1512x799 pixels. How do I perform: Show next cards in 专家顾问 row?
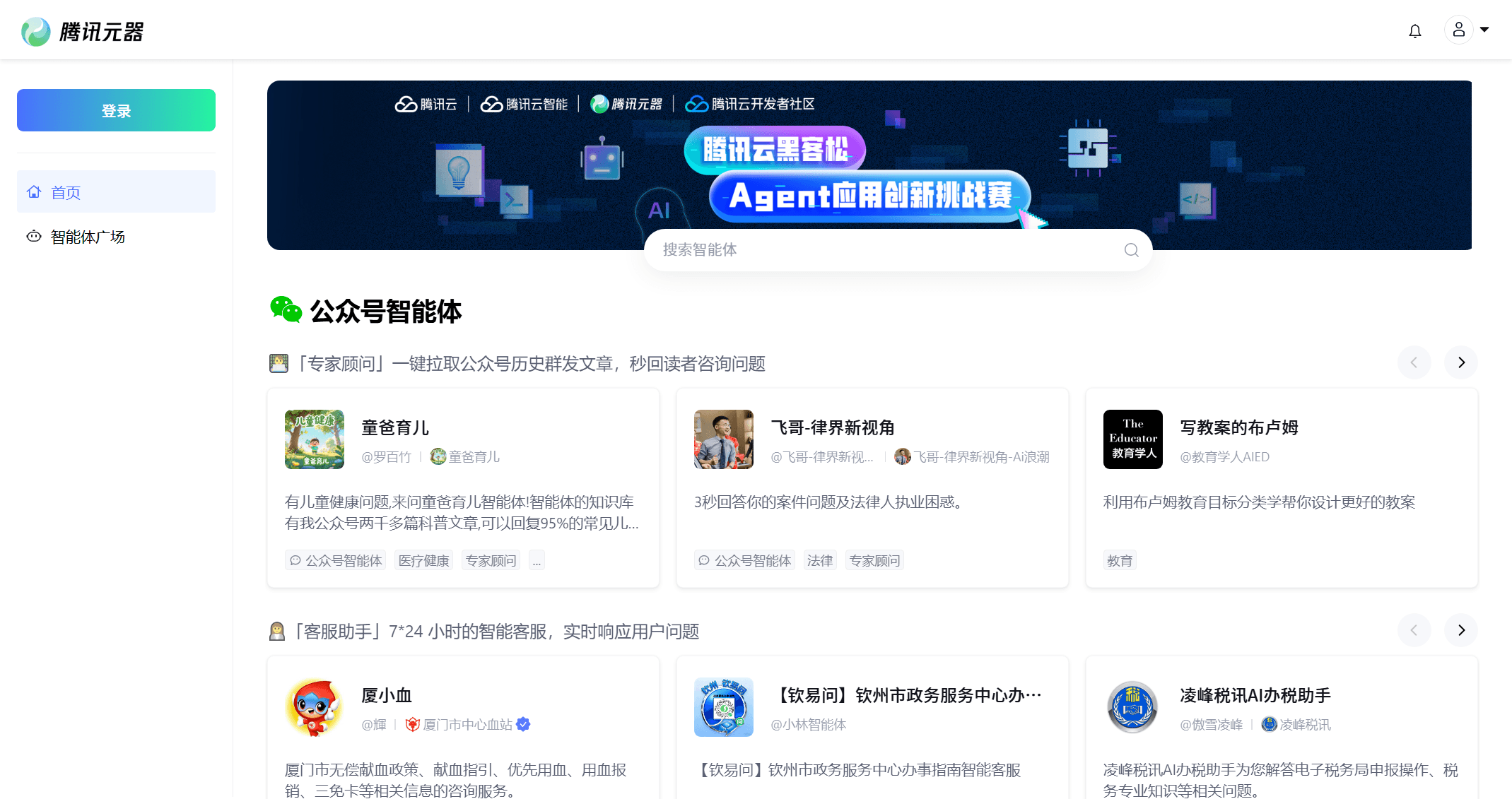pos(1460,362)
